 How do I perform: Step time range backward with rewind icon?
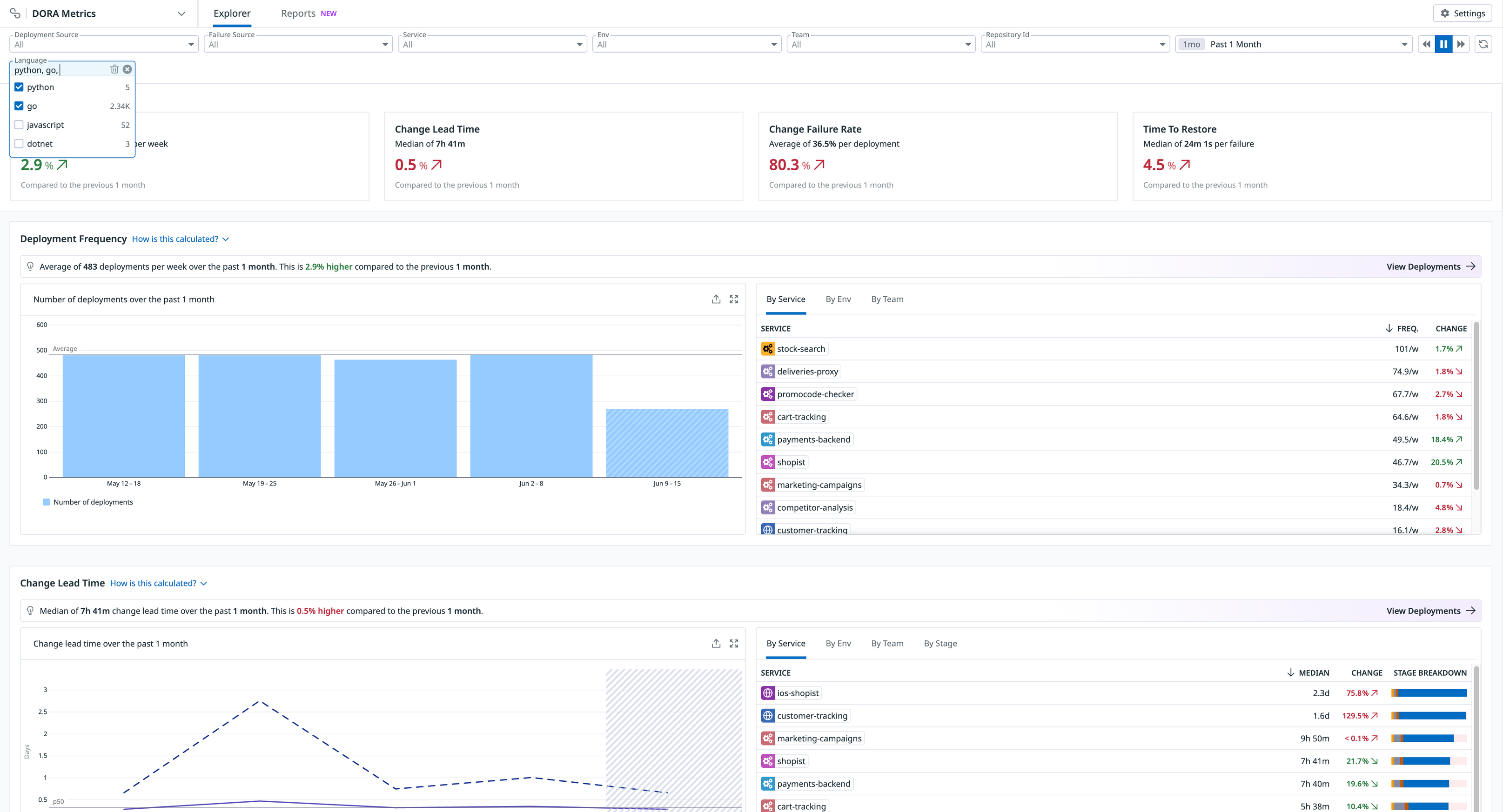pyautogui.click(x=1427, y=44)
